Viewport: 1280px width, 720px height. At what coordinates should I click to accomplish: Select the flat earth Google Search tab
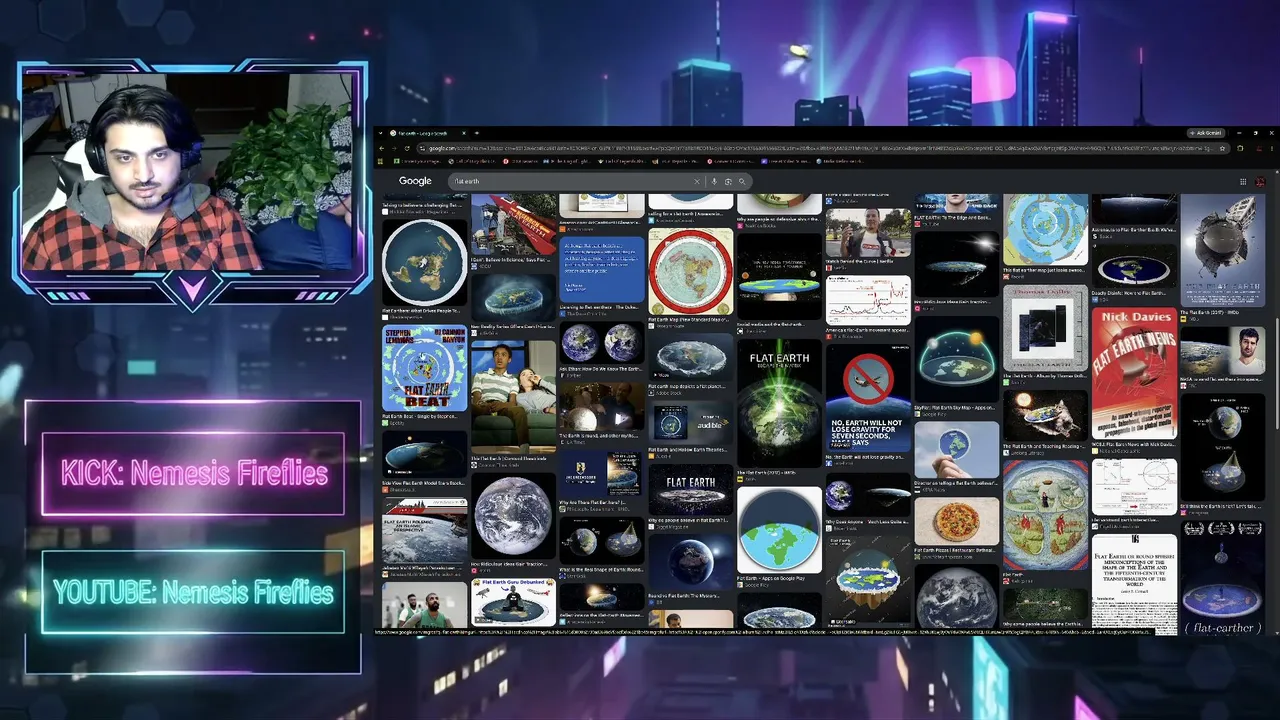(x=428, y=133)
